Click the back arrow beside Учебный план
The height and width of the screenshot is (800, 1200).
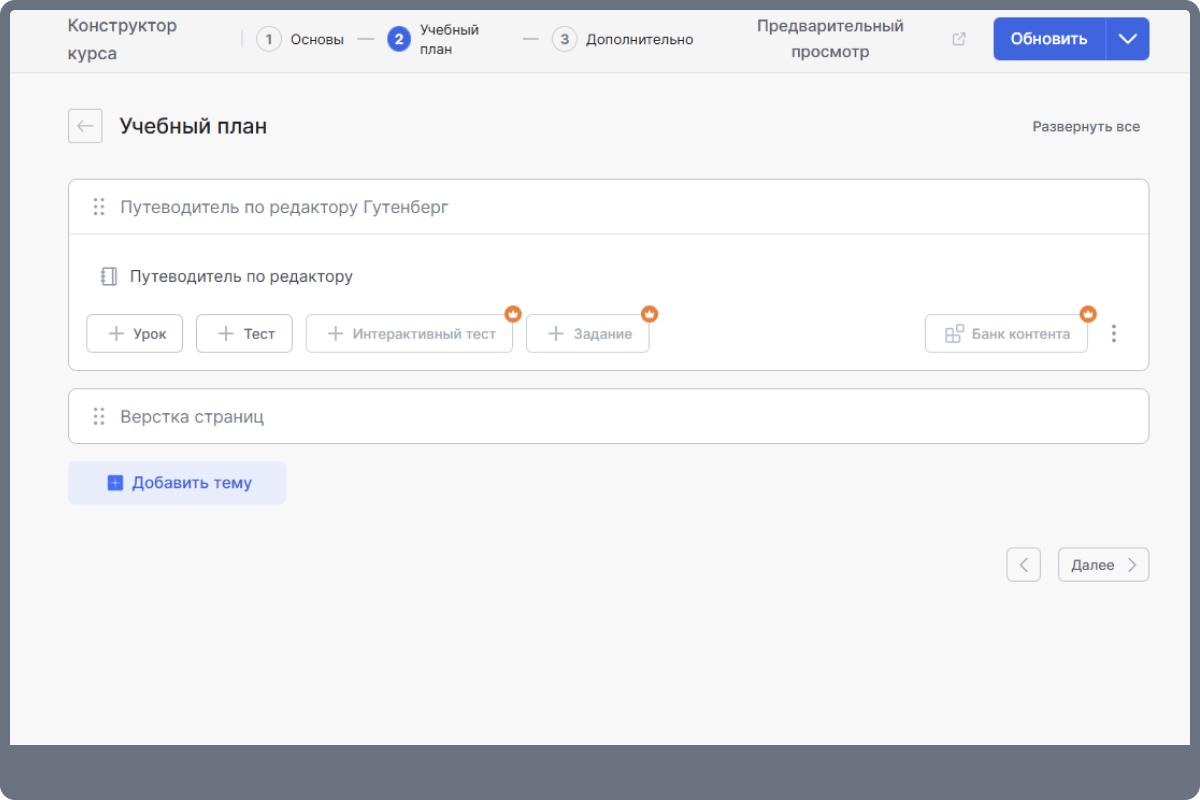click(x=85, y=126)
